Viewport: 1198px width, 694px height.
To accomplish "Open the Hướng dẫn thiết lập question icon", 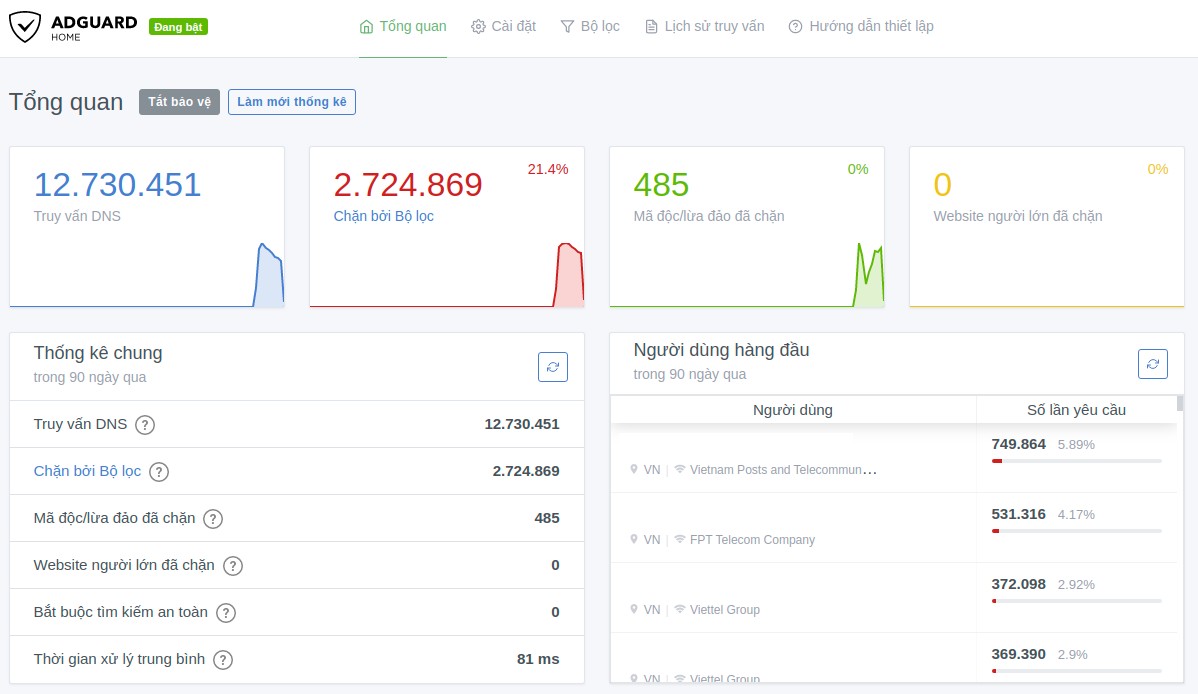I will (x=795, y=26).
